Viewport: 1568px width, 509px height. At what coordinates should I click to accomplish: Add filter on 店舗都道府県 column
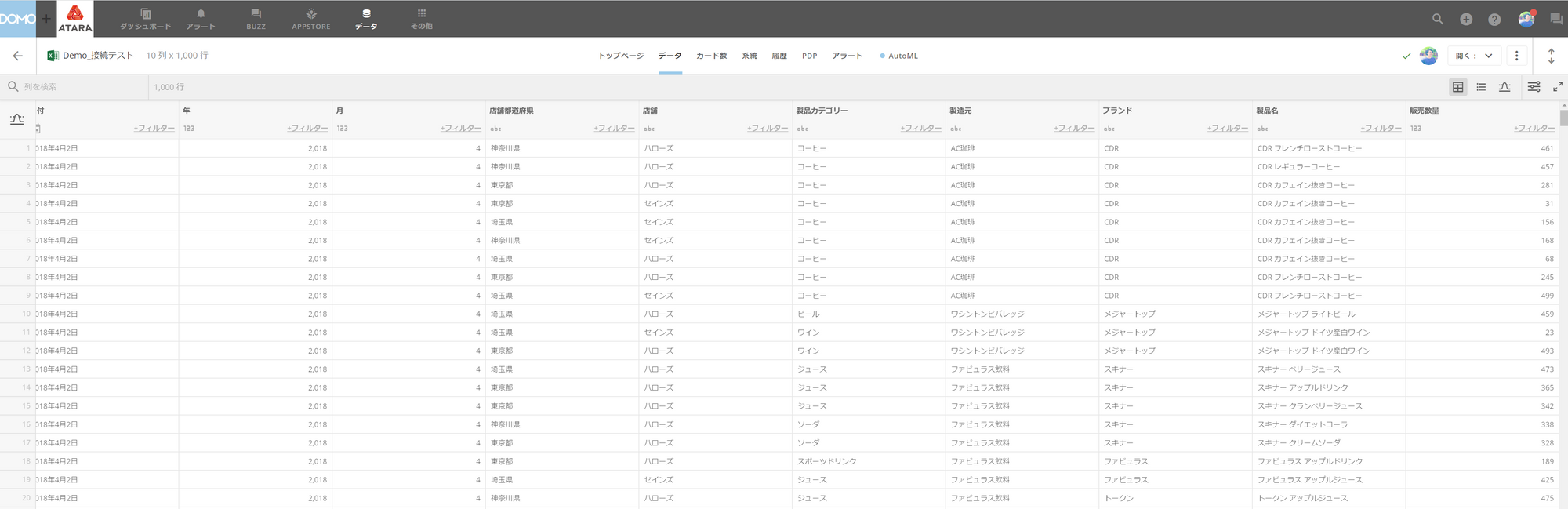(x=614, y=128)
